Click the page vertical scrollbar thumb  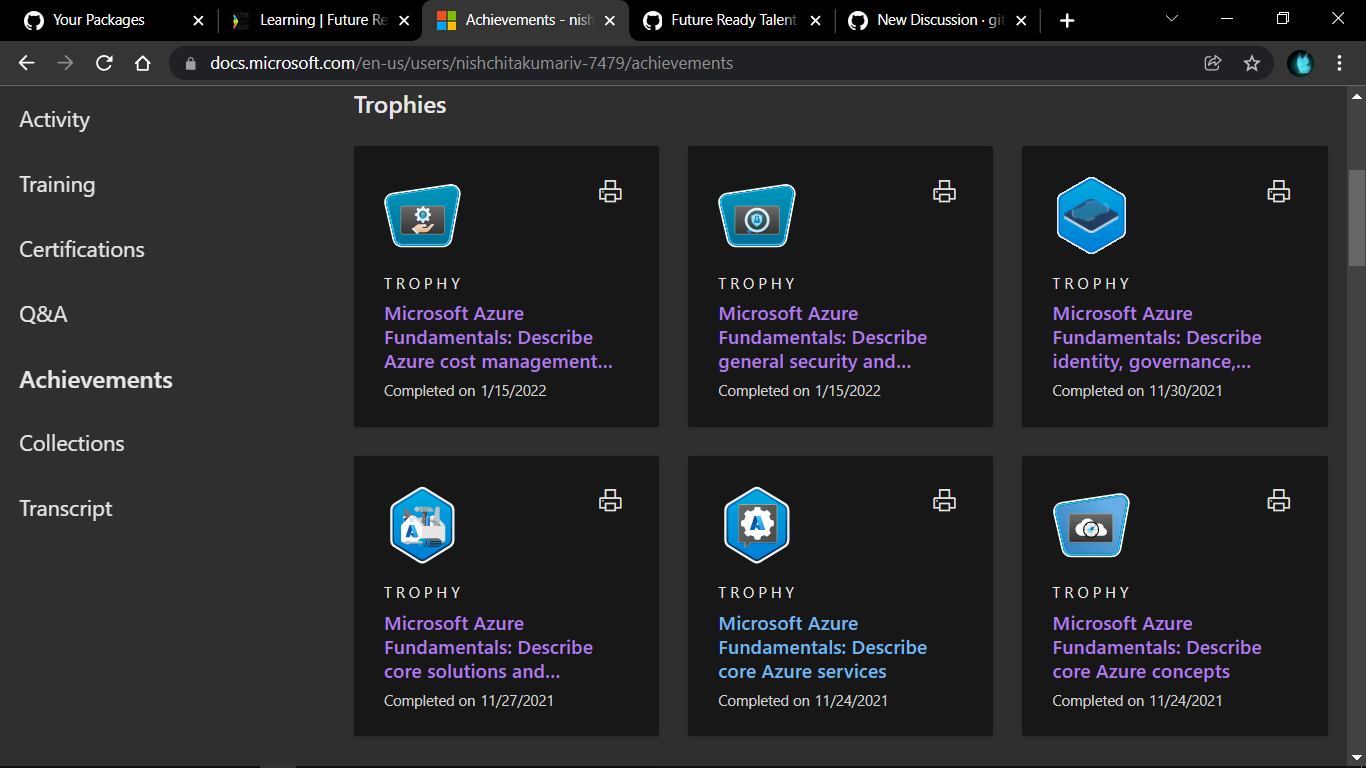coord(1356,218)
